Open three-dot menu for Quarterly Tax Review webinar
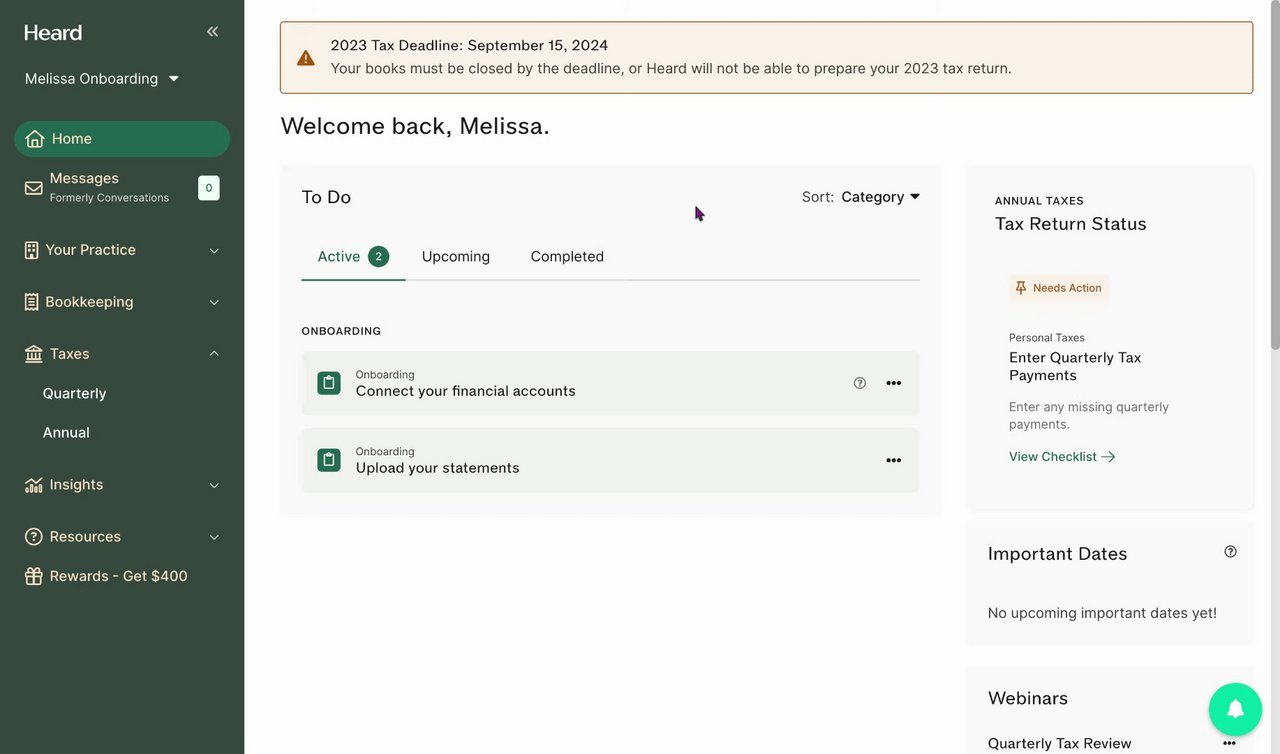 click(1229, 743)
